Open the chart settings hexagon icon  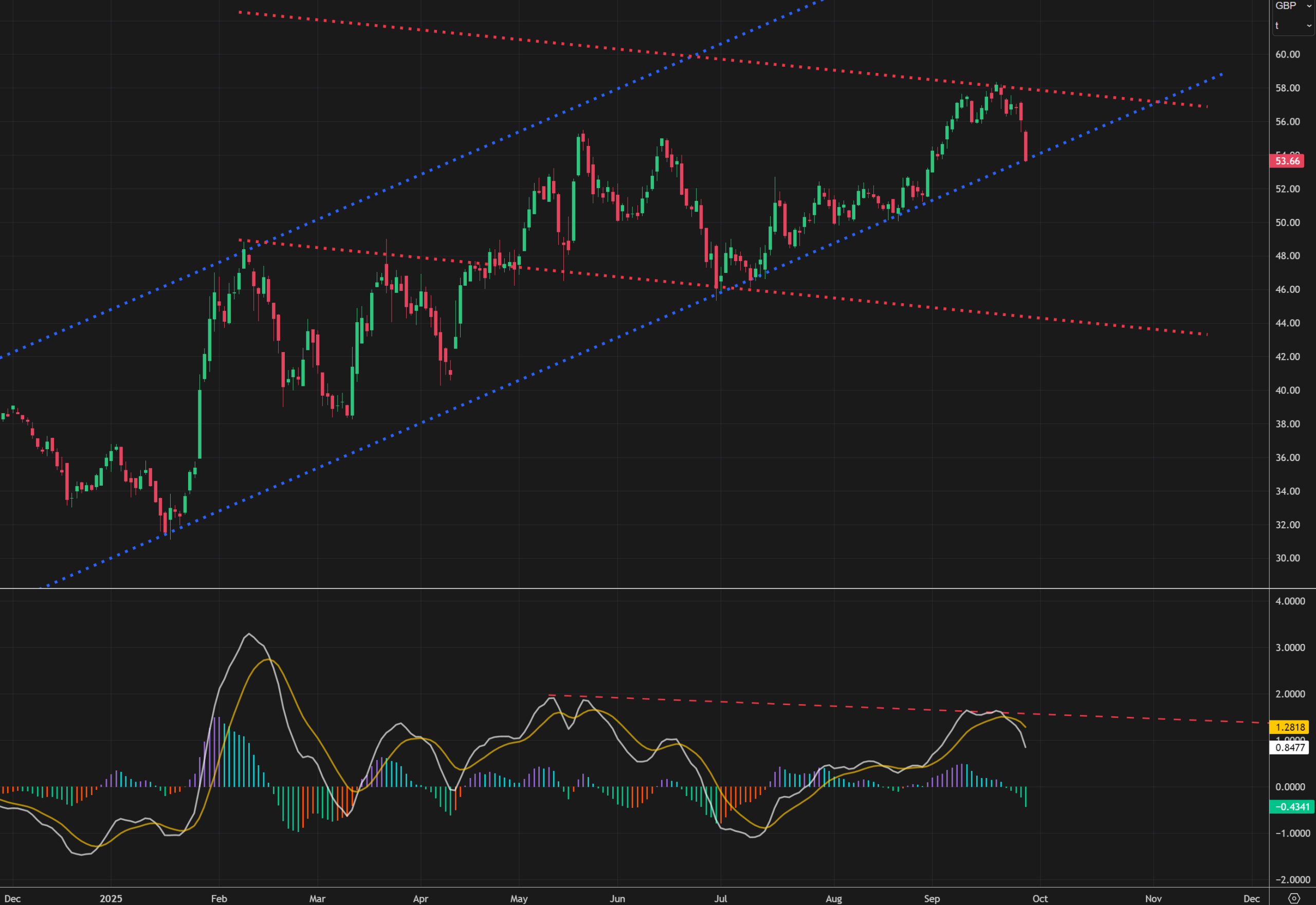[x=1294, y=898]
